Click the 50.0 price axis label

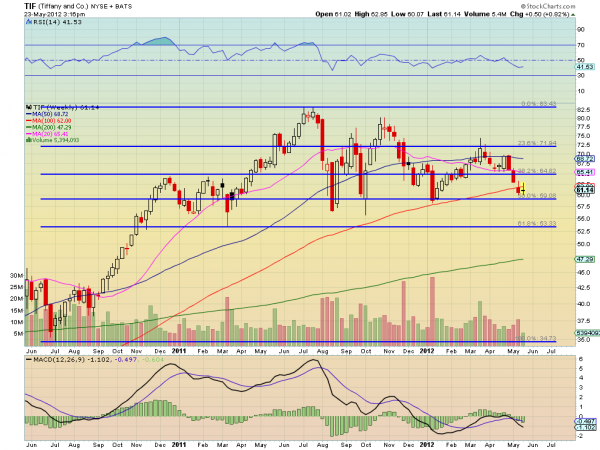[x=584, y=244]
